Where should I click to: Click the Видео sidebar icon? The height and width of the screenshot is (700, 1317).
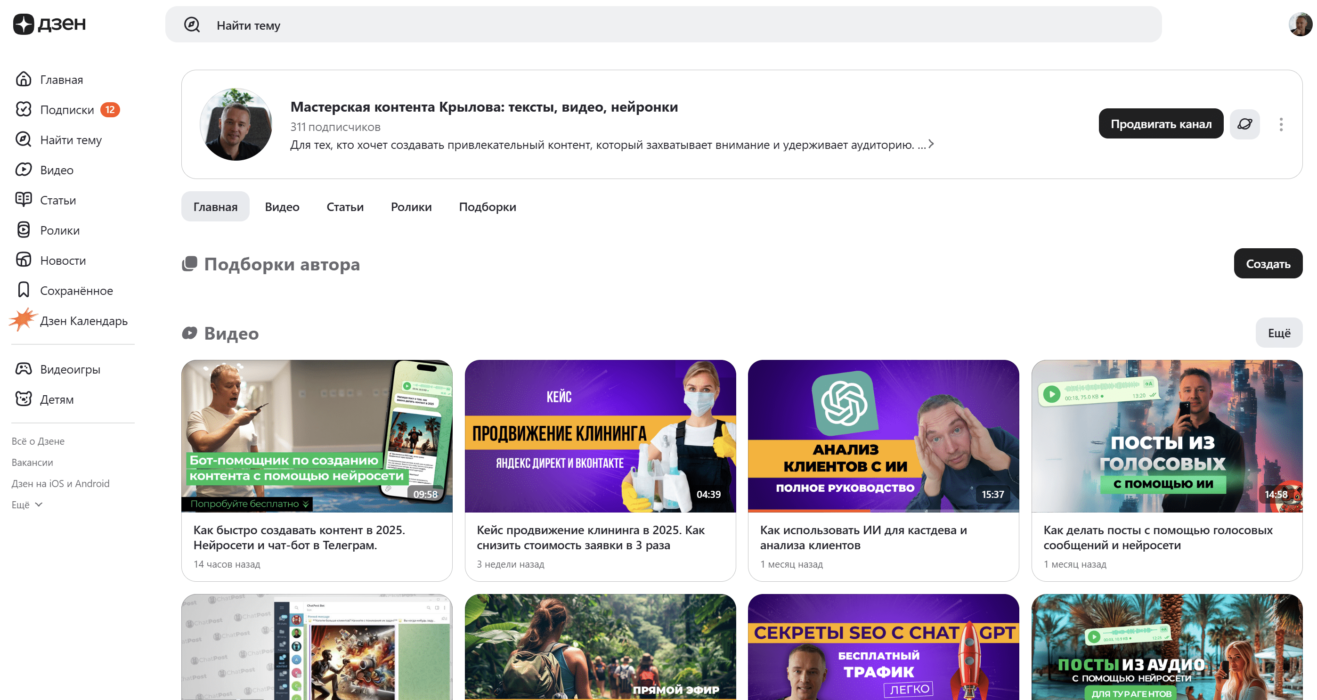coord(24,170)
